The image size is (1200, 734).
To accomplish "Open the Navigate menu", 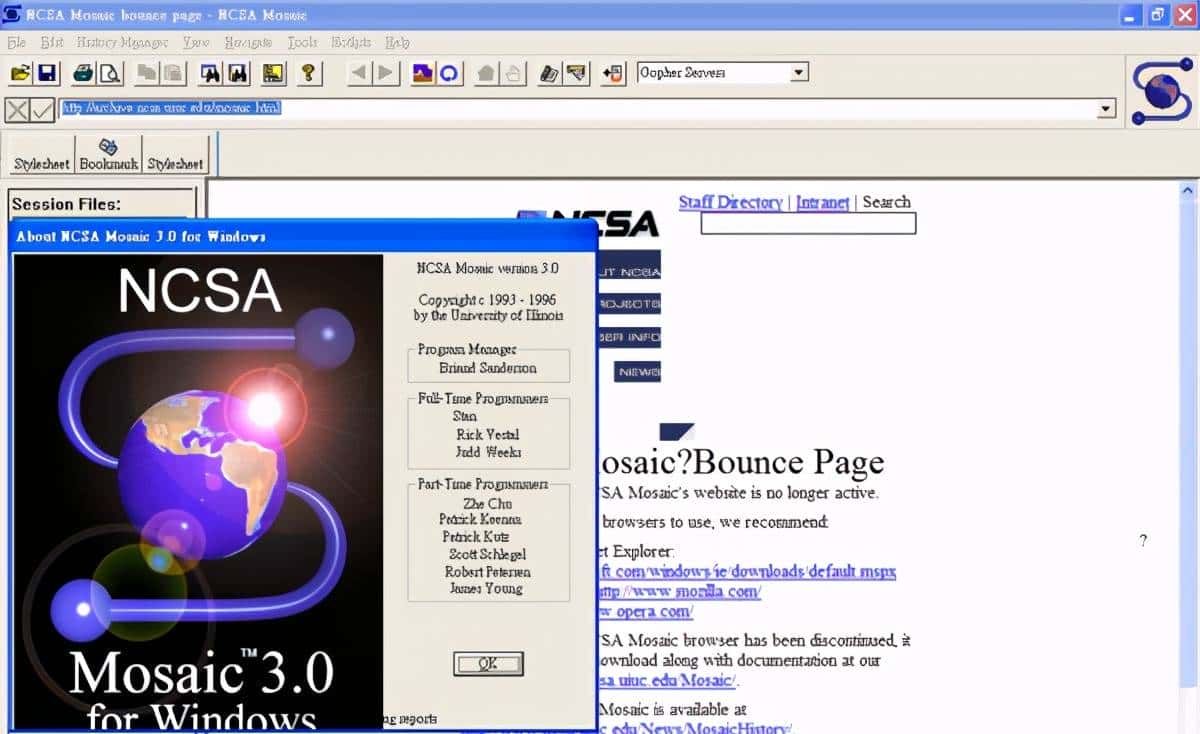I will tap(247, 43).
